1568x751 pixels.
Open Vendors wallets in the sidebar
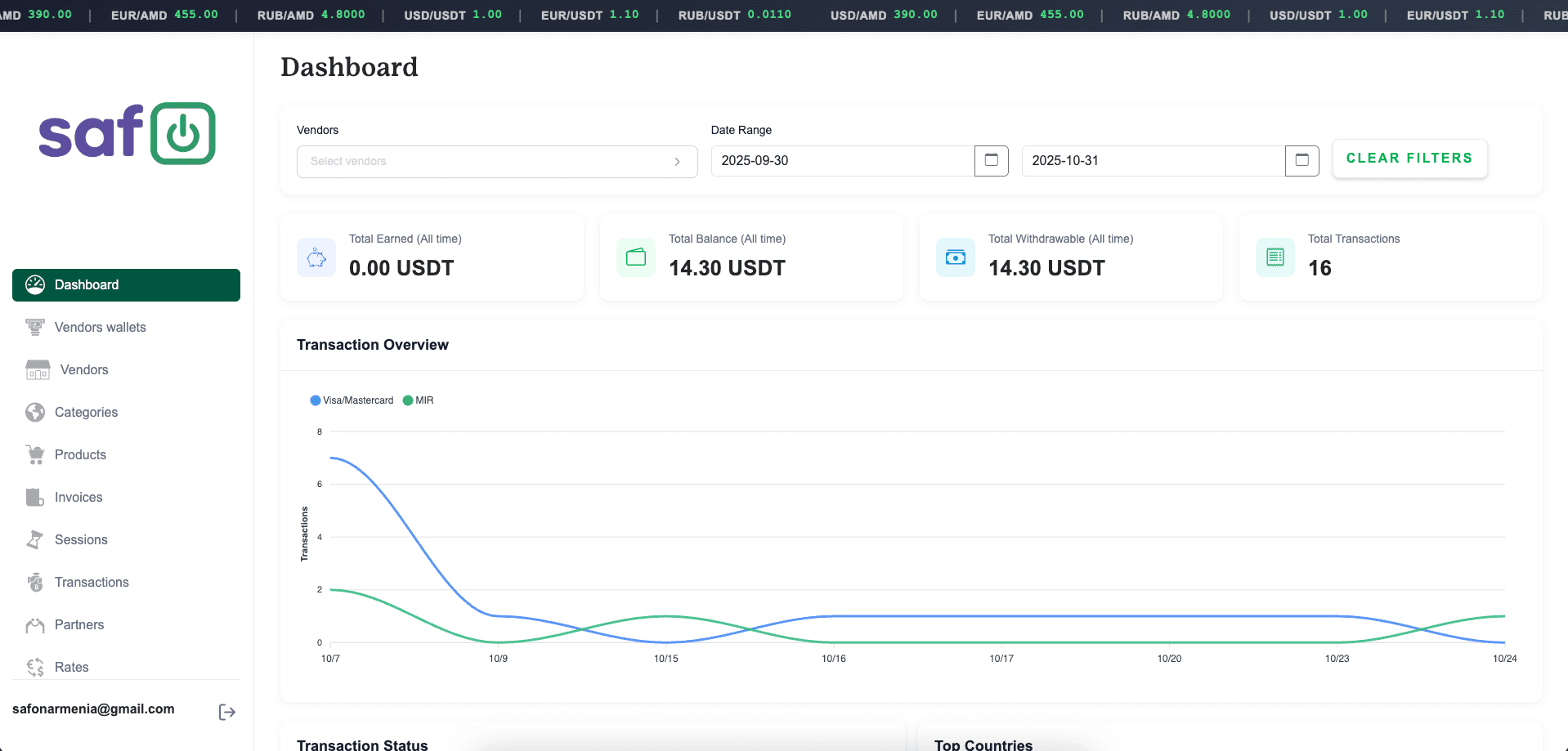(100, 328)
